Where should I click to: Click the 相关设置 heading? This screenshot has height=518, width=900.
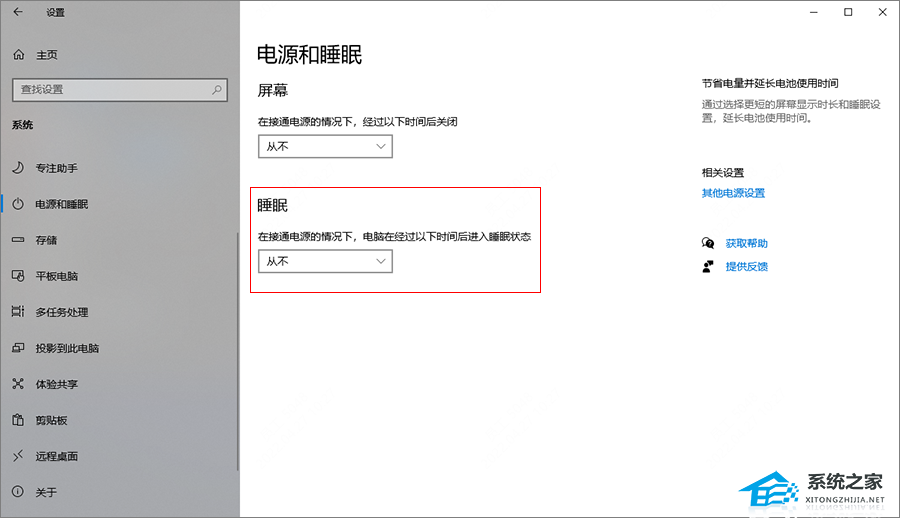[723, 172]
